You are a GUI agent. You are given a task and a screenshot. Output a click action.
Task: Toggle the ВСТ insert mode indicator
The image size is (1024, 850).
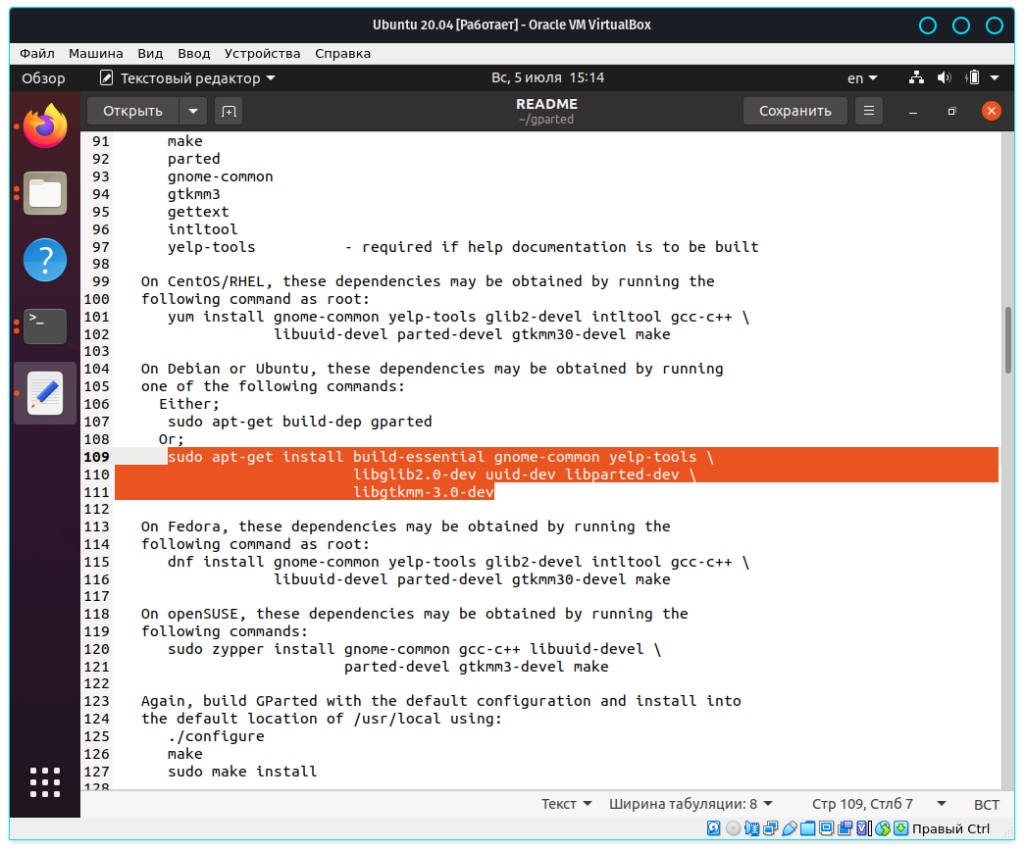point(986,804)
